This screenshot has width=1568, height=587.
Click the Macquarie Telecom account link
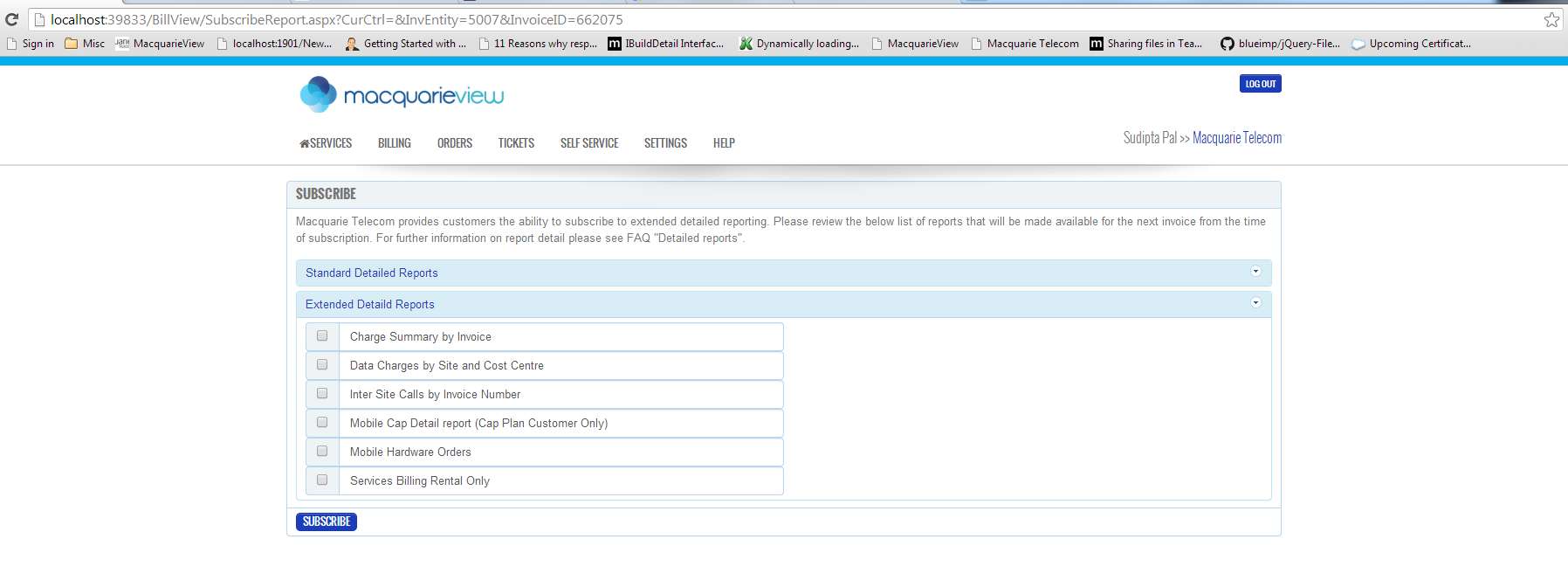coord(1236,138)
